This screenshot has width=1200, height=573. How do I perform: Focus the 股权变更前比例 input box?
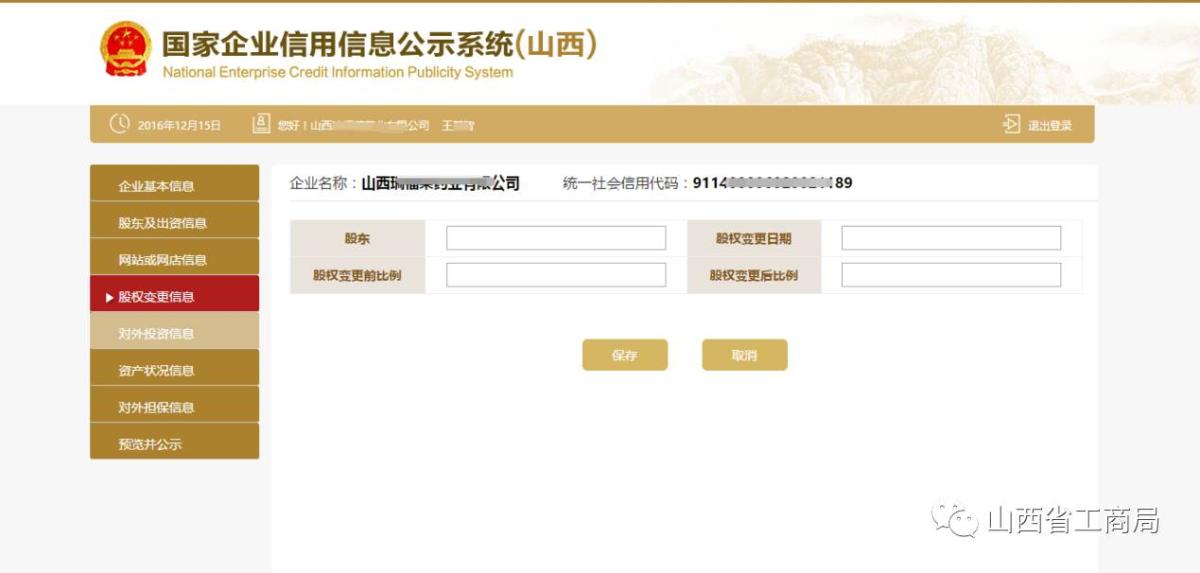pyautogui.click(x=555, y=275)
